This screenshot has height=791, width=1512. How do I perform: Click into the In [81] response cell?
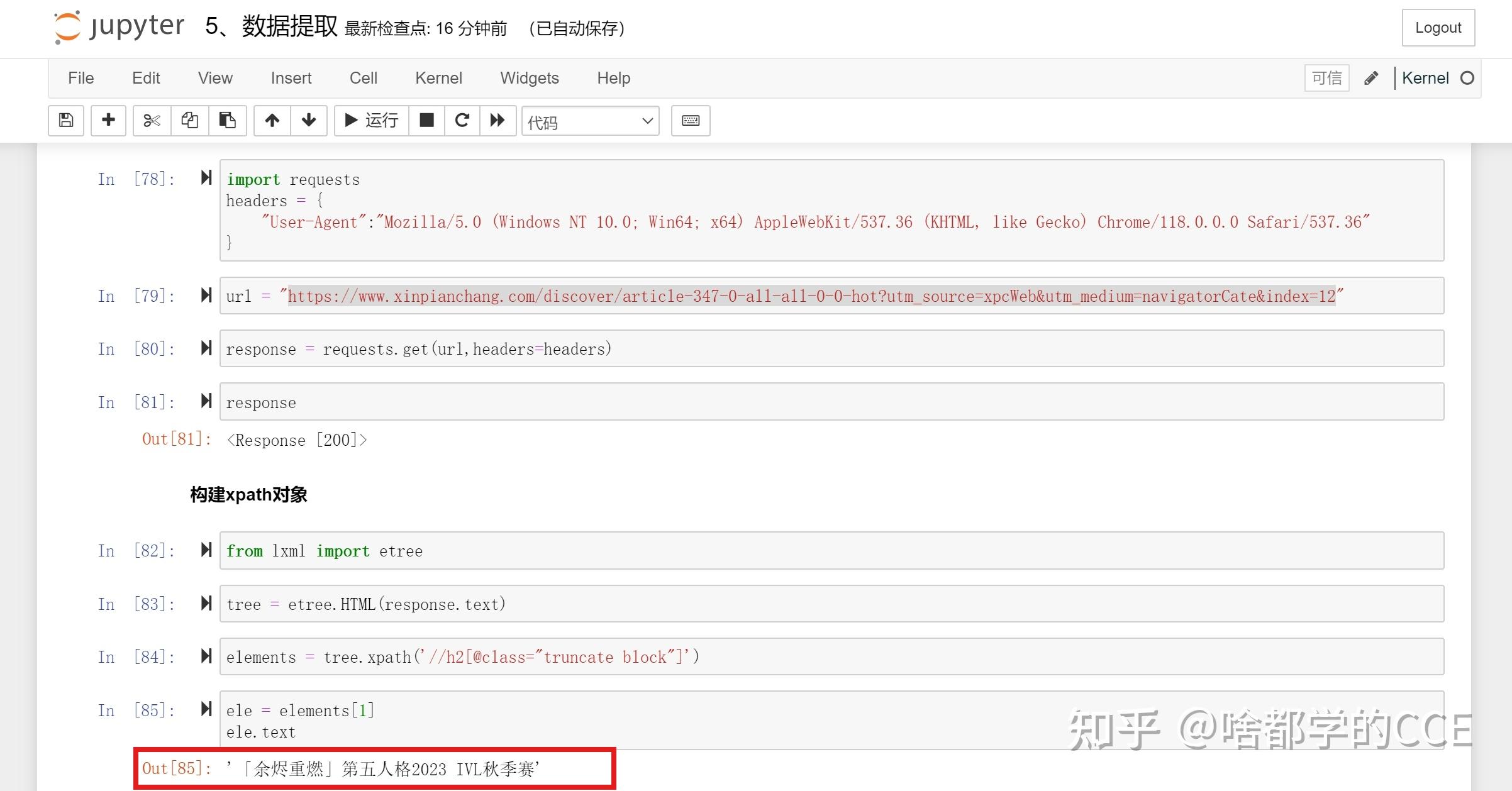tap(831, 402)
